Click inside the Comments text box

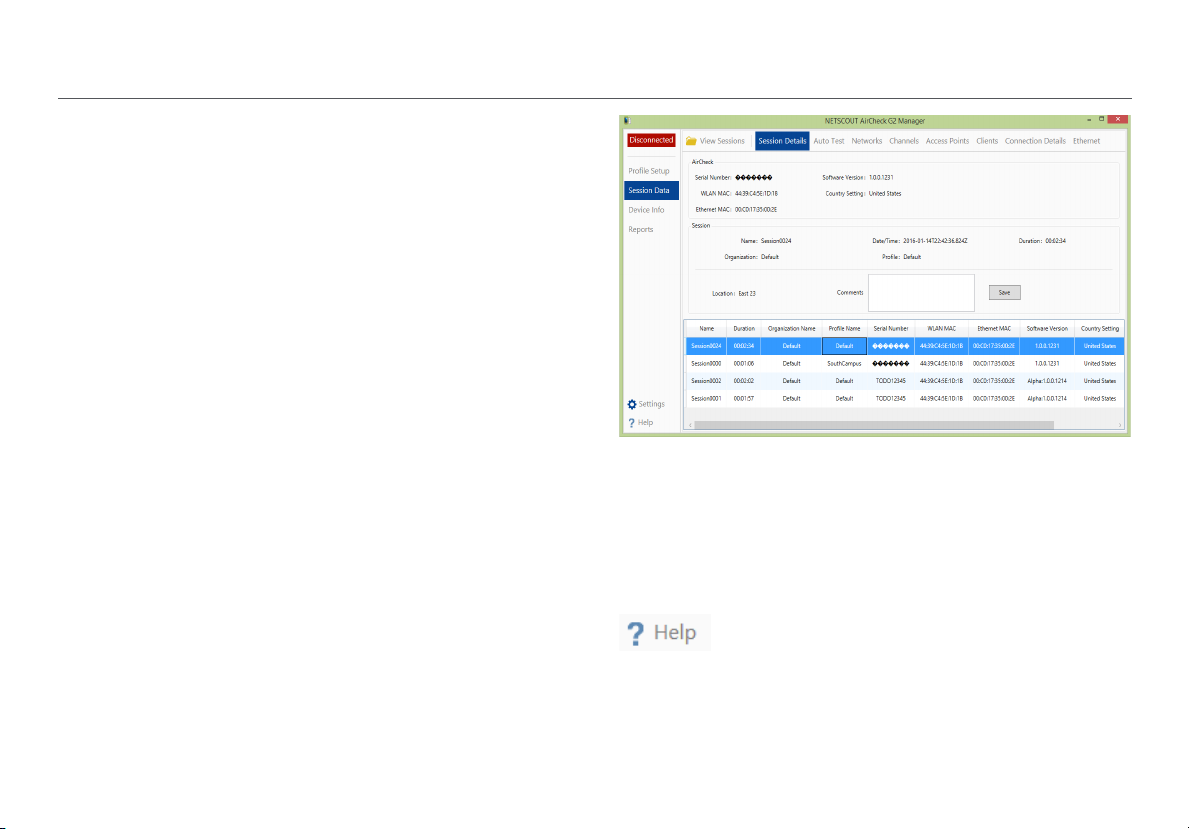(x=921, y=293)
